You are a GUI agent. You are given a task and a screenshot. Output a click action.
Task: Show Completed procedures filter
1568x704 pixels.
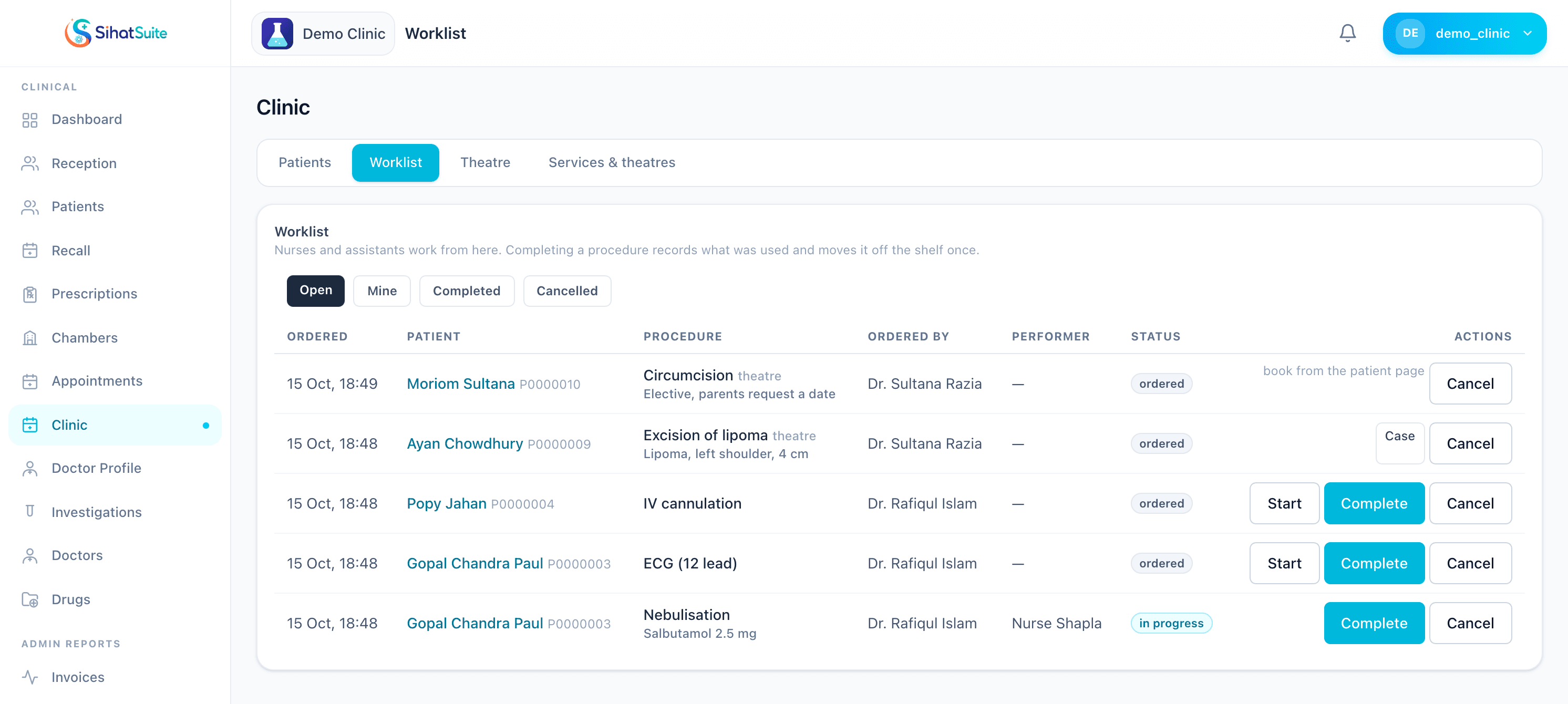pos(466,291)
